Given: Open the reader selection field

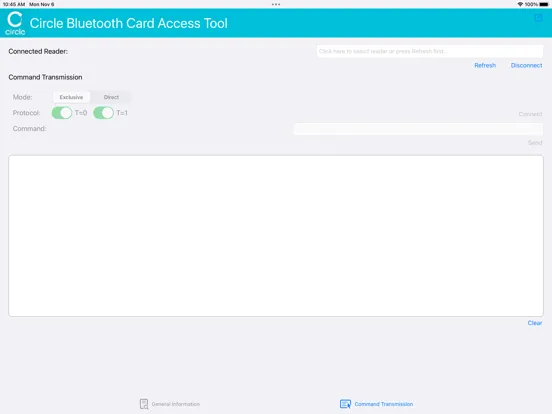Looking at the screenshot, I should click(x=429, y=51).
